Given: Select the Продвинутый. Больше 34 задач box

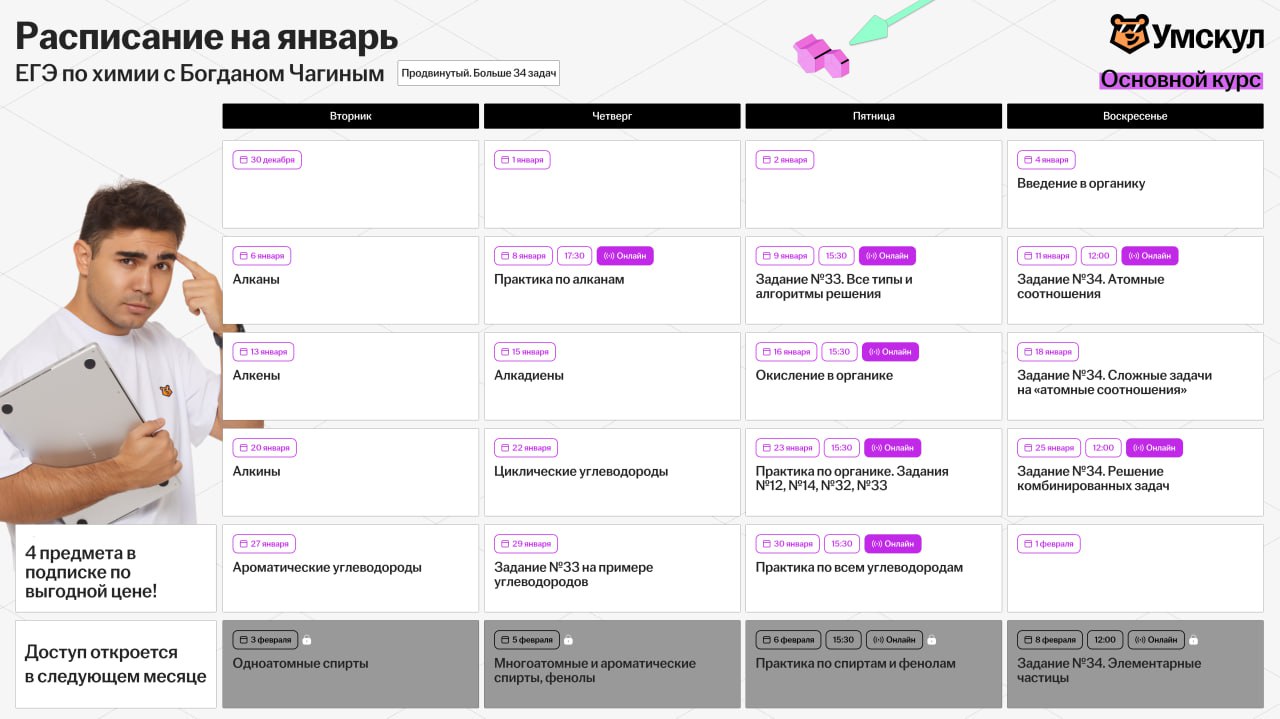Looking at the screenshot, I should 478,73.
